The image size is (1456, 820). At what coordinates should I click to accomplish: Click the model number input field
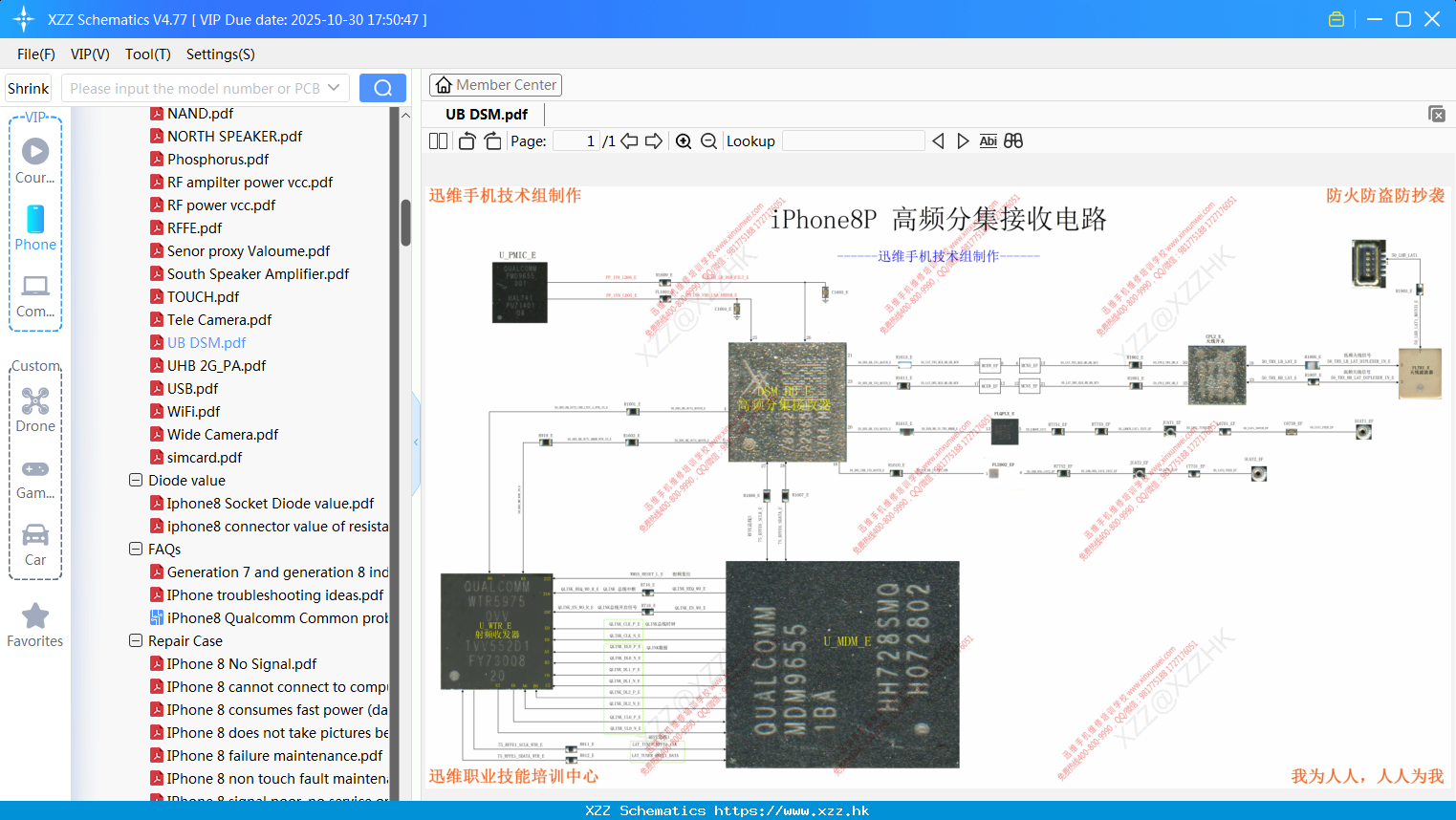(x=195, y=88)
